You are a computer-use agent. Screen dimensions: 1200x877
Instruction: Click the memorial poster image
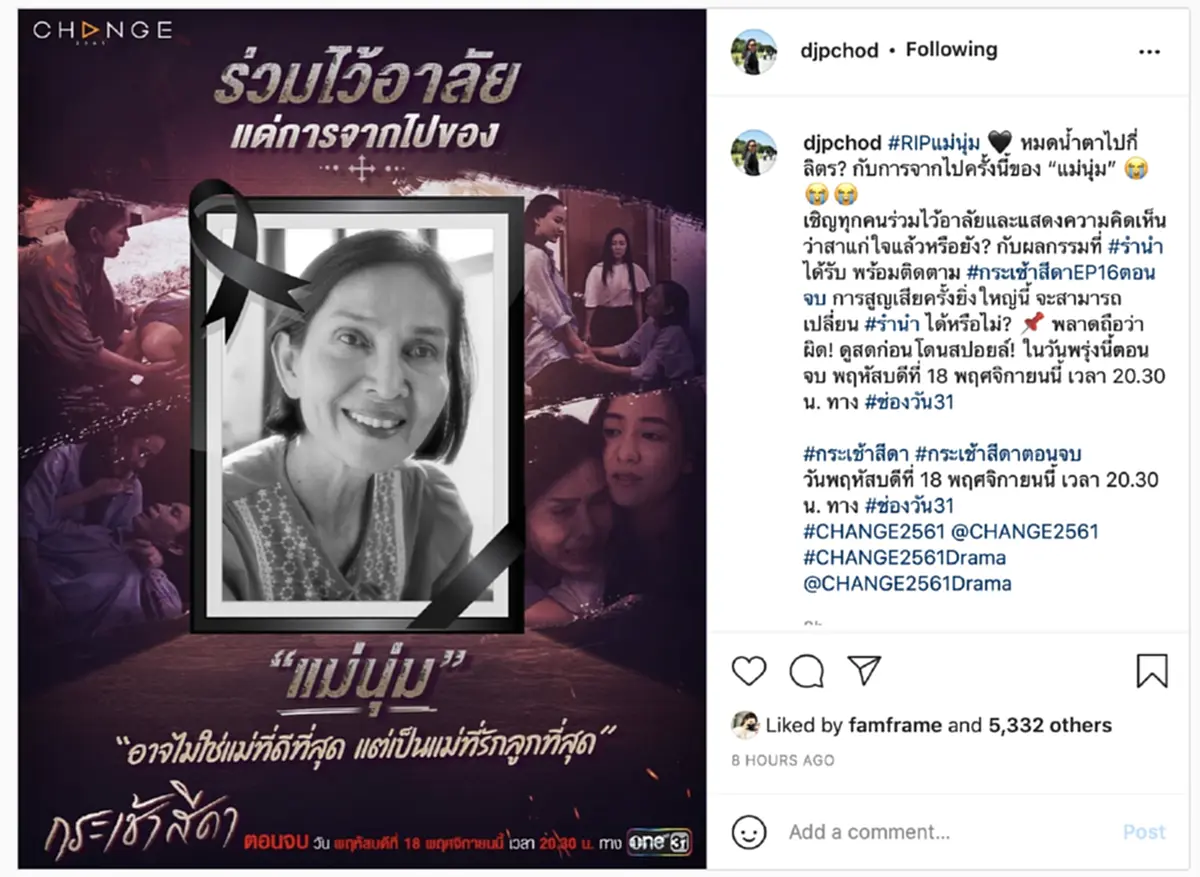click(362, 438)
